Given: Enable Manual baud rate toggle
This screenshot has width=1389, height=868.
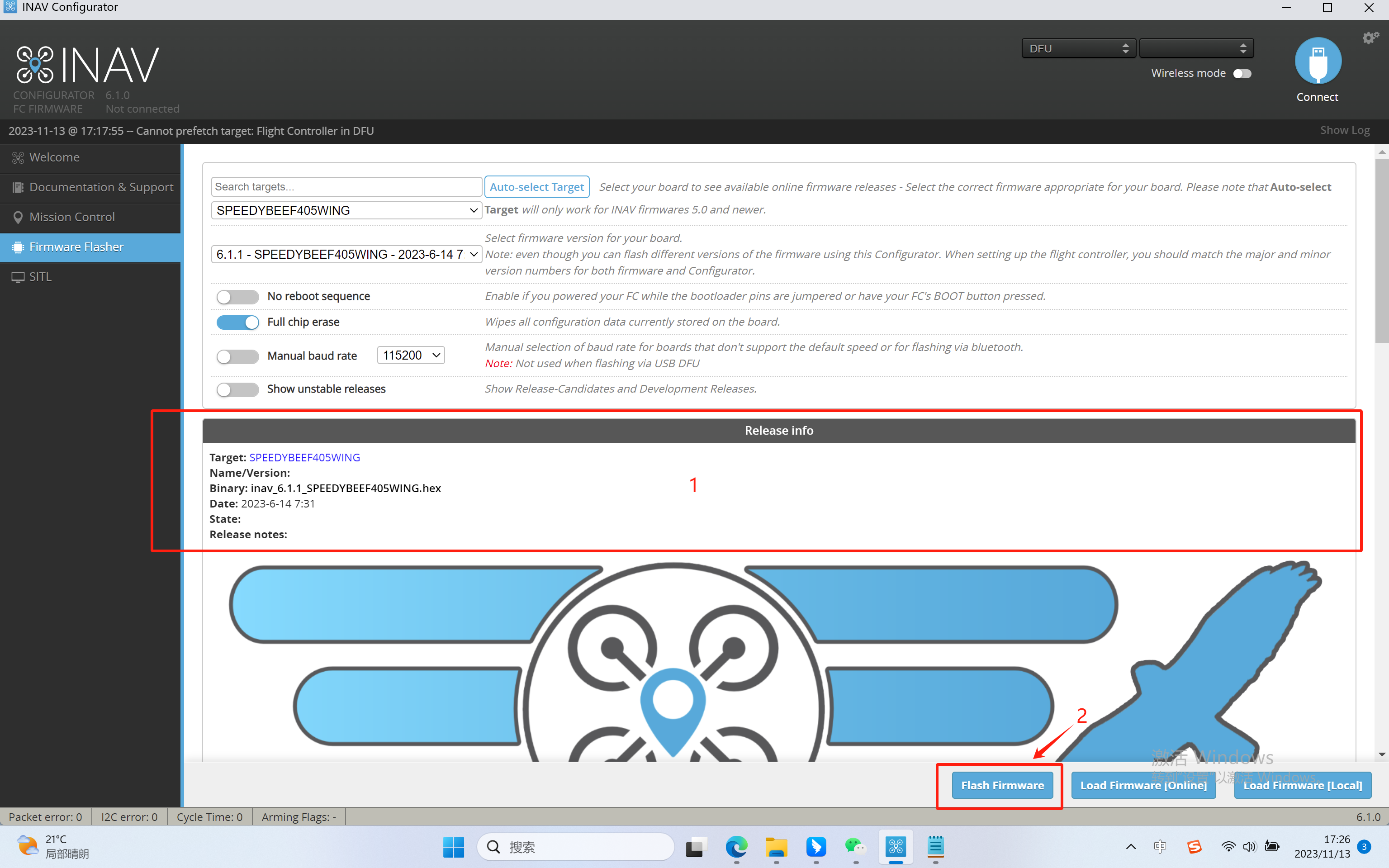Looking at the screenshot, I should pos(237,356).
